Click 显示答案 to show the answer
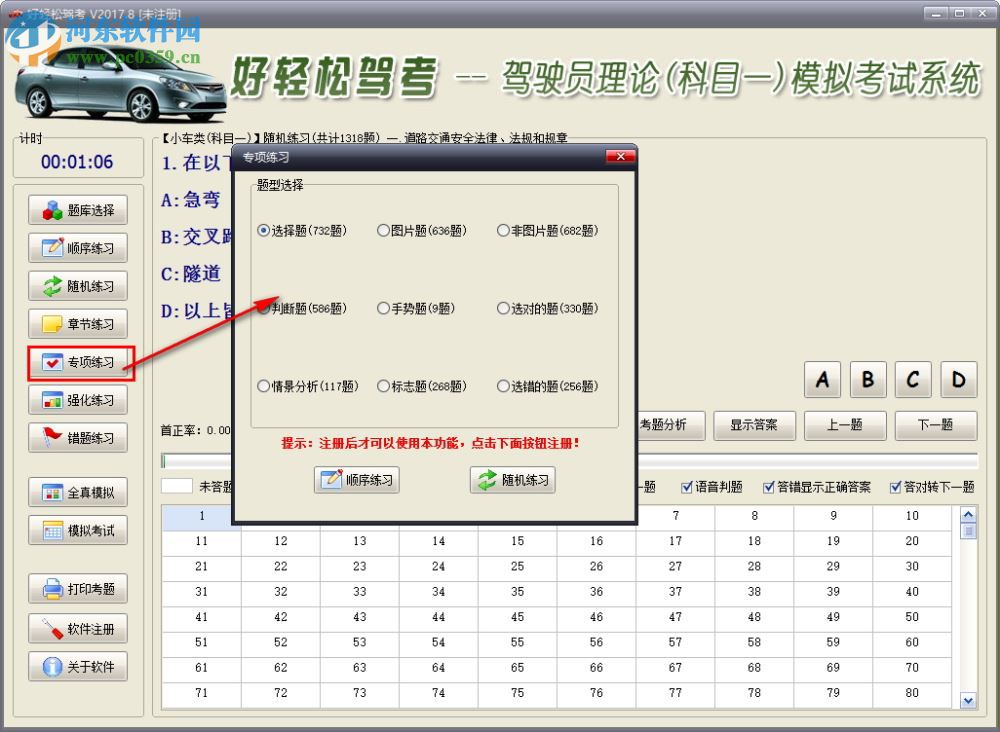Image resolution: width=1000 pixels, height=732 pixels. 756,425
